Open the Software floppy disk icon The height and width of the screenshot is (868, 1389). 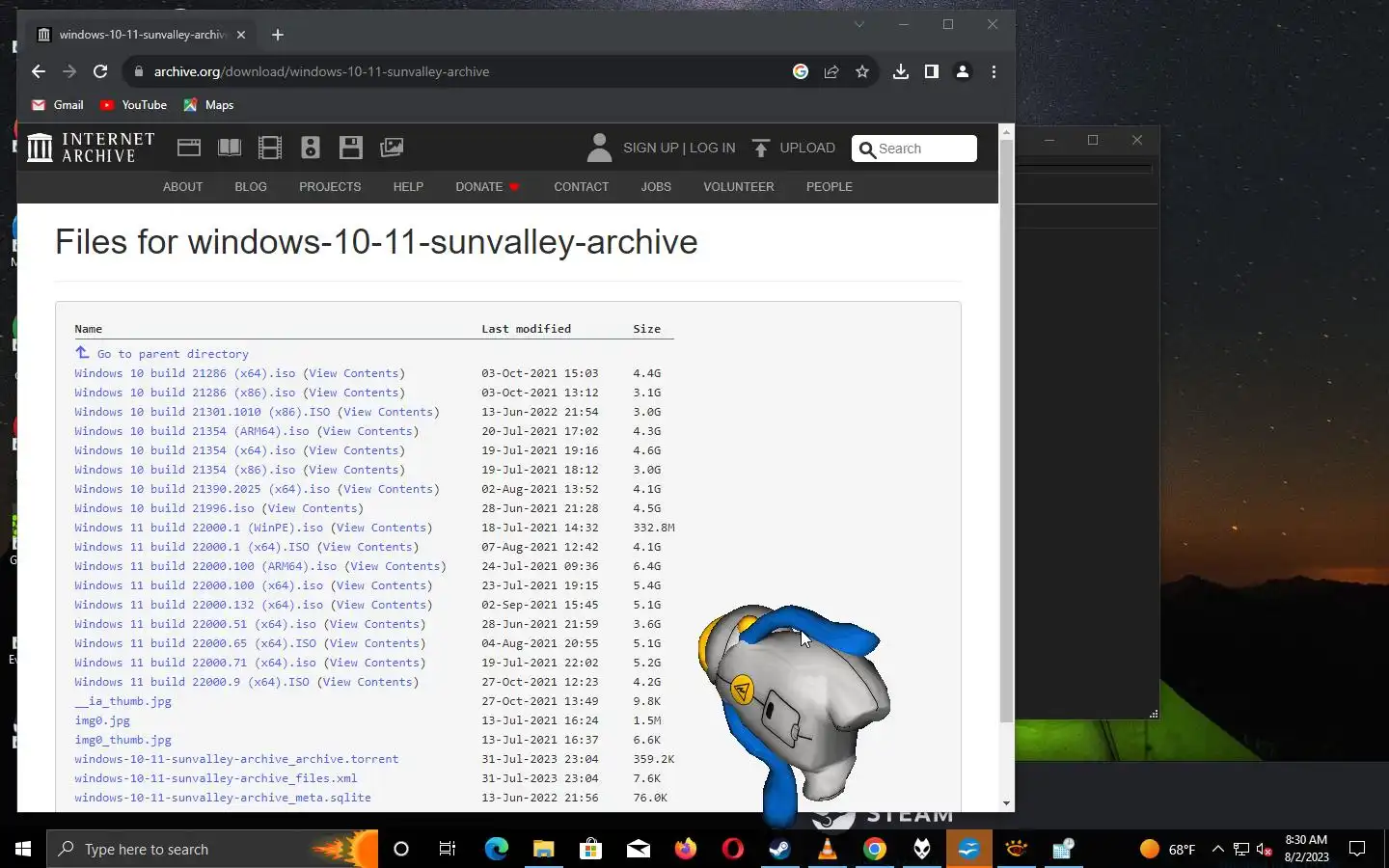point(351,148)
